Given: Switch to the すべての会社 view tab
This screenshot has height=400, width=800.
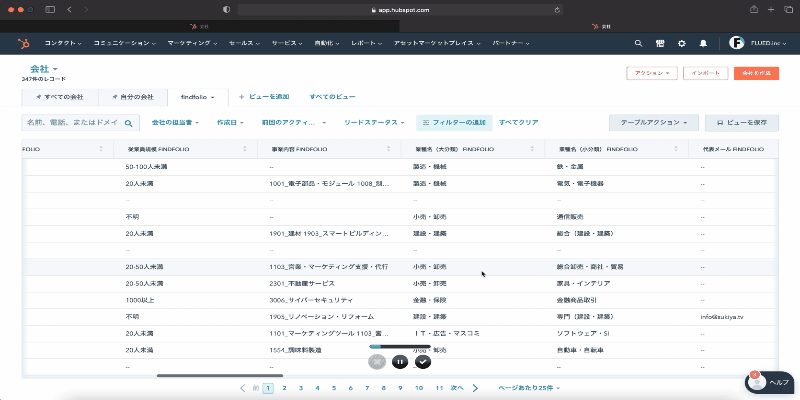Looking at the screenshot, I should (59, 97).
